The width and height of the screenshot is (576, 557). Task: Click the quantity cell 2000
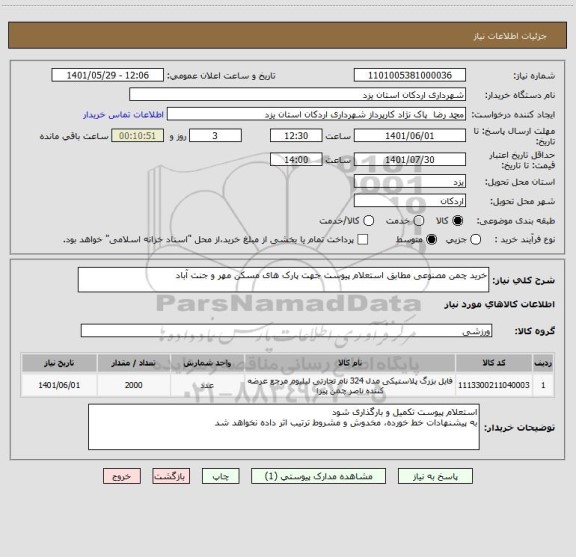point(133,385)
